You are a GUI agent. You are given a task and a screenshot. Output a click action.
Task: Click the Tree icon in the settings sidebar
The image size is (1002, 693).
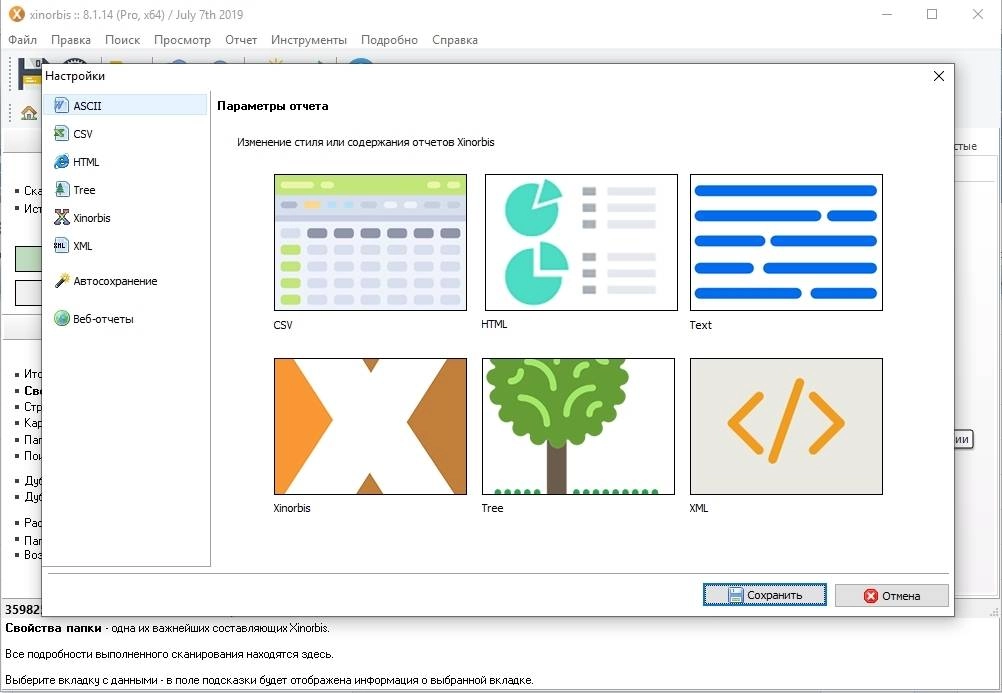pyautogui.click(x=61, y=190)
